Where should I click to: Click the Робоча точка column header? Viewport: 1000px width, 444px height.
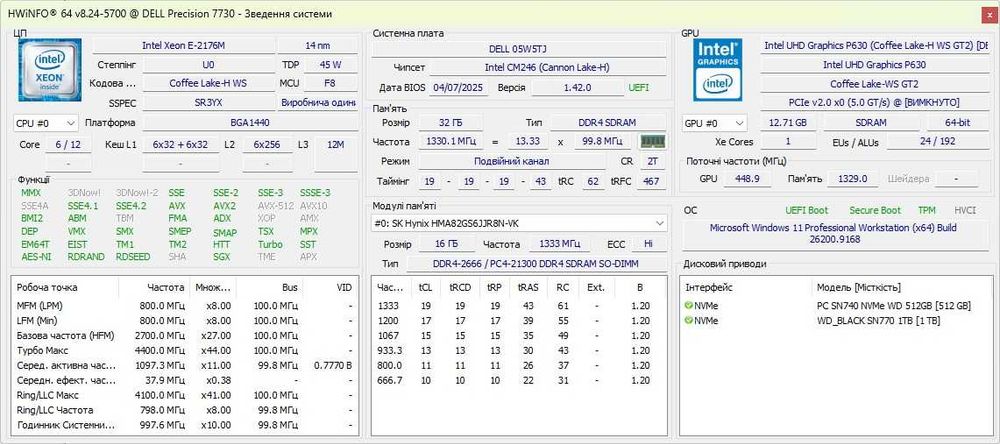pyautogui.click(x=66, y=288)
